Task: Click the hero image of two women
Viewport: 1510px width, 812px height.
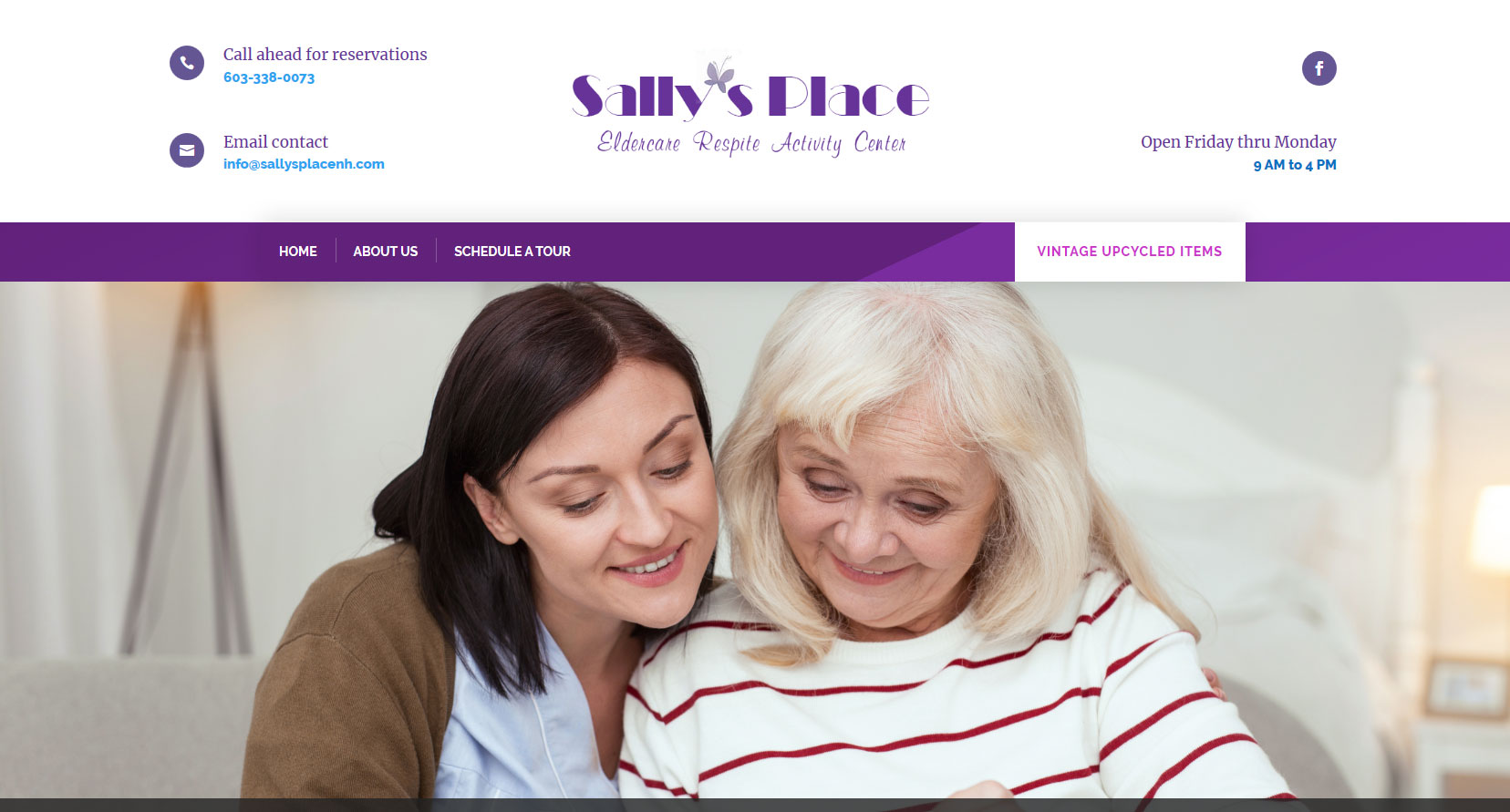Action: pyautogui.click(x=755, y=540)
